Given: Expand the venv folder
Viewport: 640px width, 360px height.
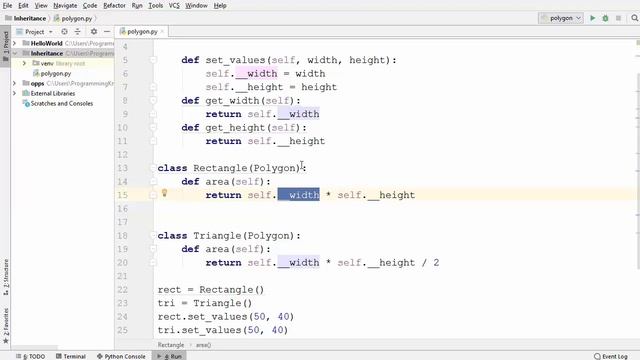Looking at the screenshot, I should point(24,63).
